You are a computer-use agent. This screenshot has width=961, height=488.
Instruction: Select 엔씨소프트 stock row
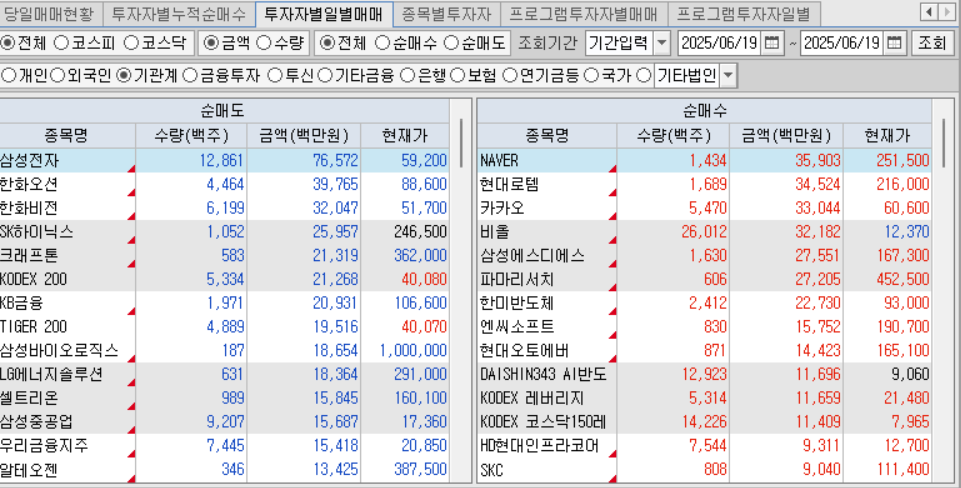[704, 327]
